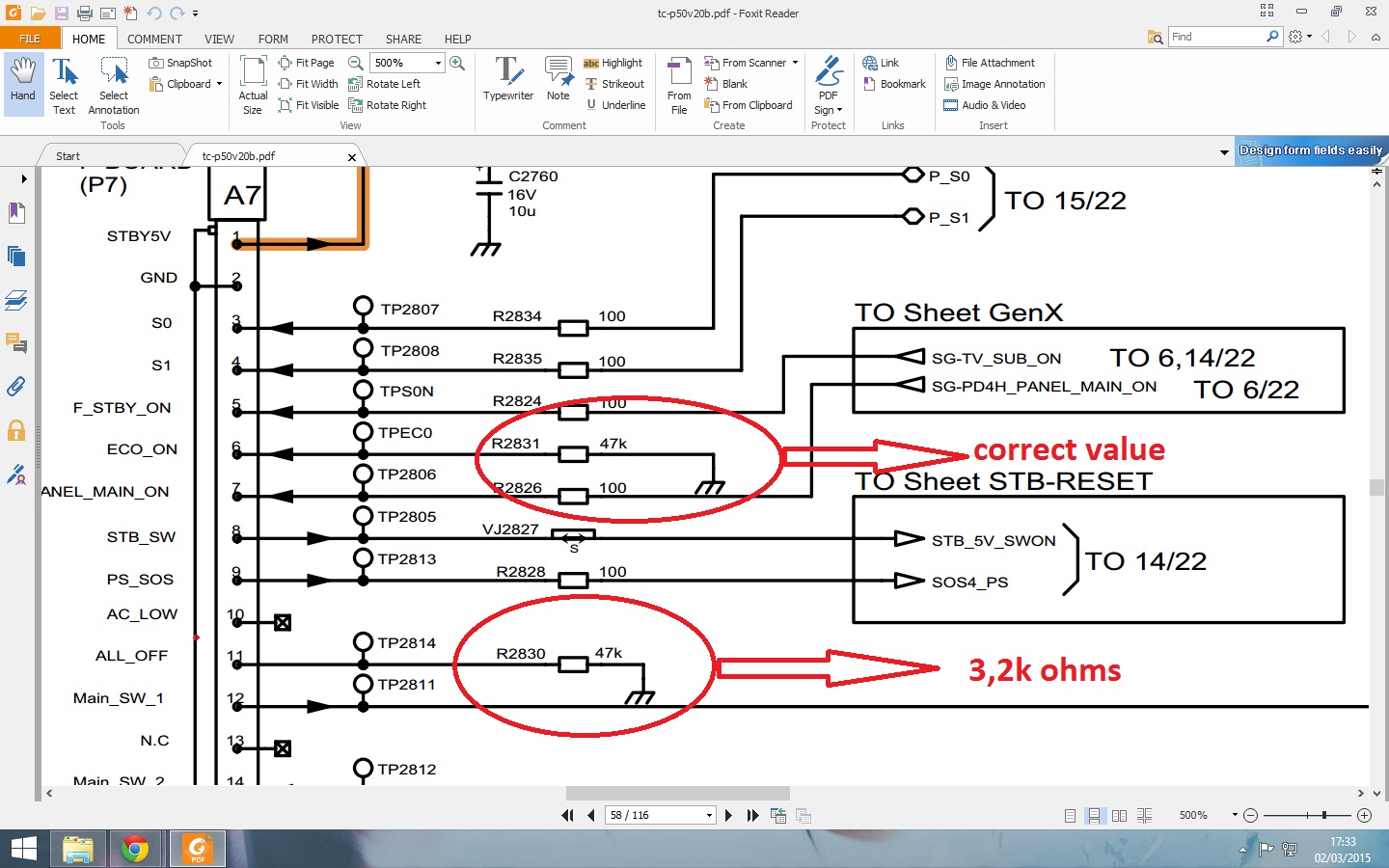Switch to the COMMENT ribbon tab

click(x=154, y=40)
